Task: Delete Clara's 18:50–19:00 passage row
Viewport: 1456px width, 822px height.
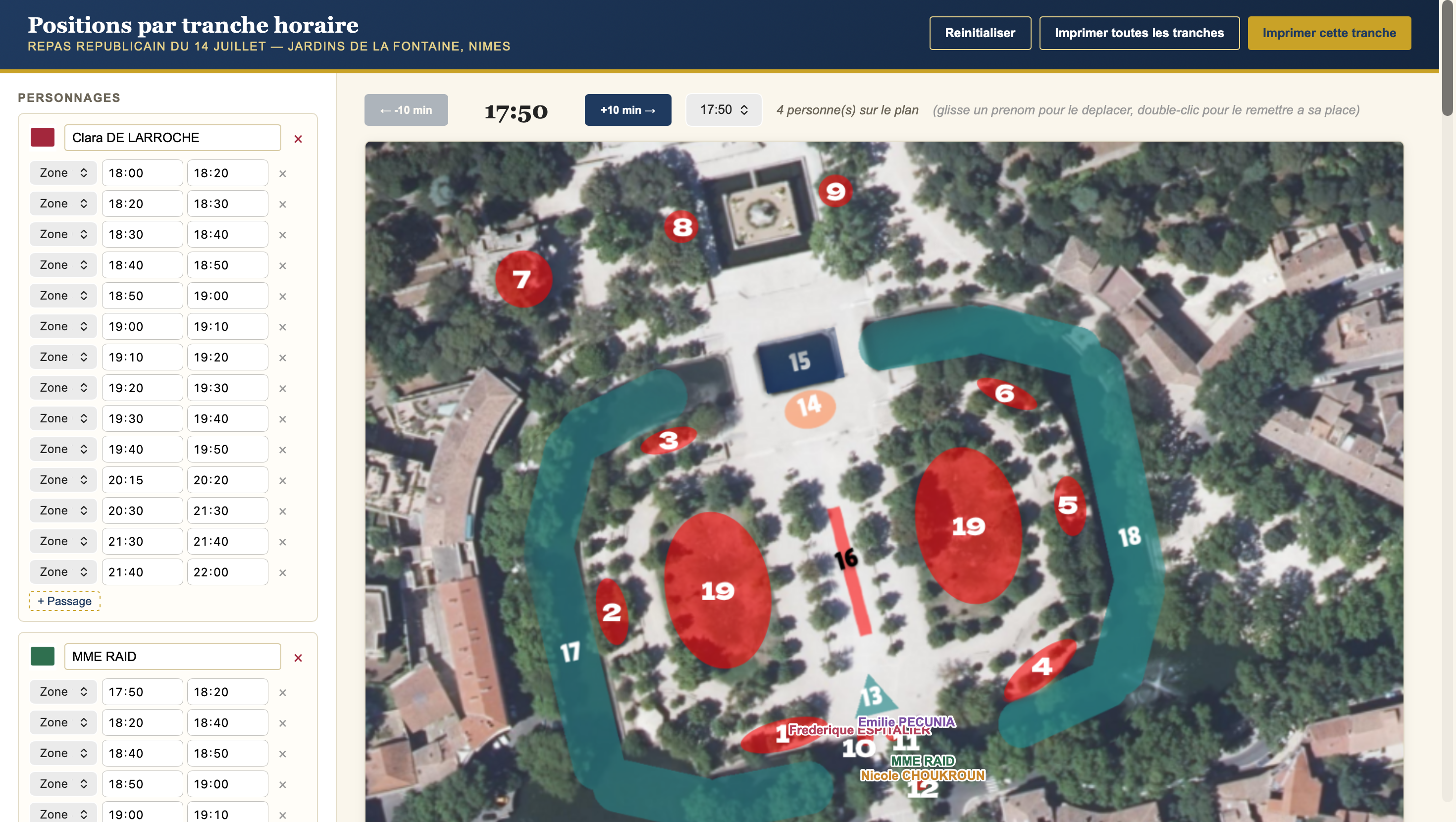Action: click(x=283, y=296)
